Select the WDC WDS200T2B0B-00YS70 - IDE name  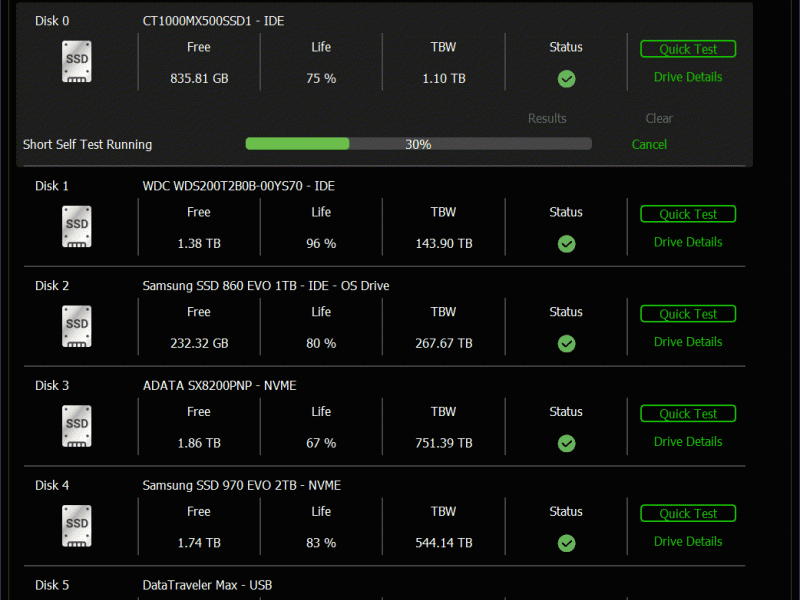pos(238,186)
